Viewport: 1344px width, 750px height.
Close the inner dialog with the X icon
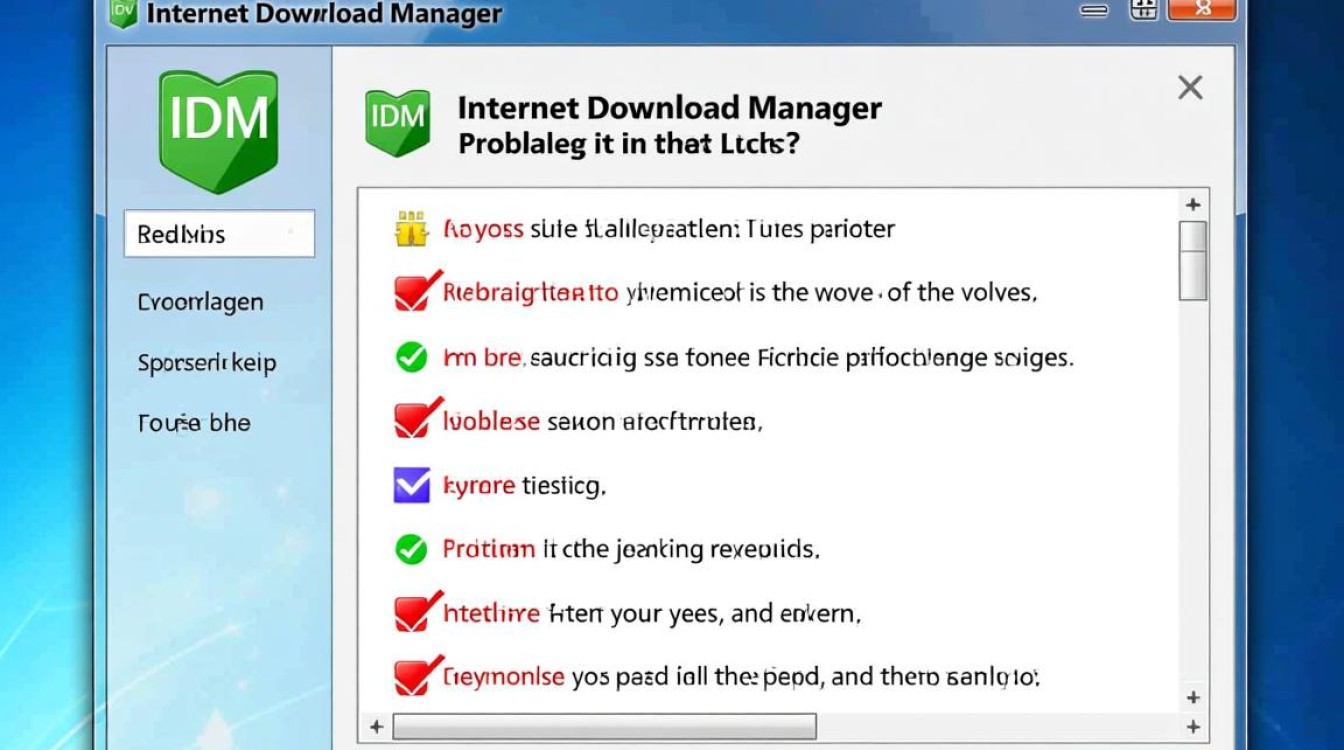coord(1190,88)
